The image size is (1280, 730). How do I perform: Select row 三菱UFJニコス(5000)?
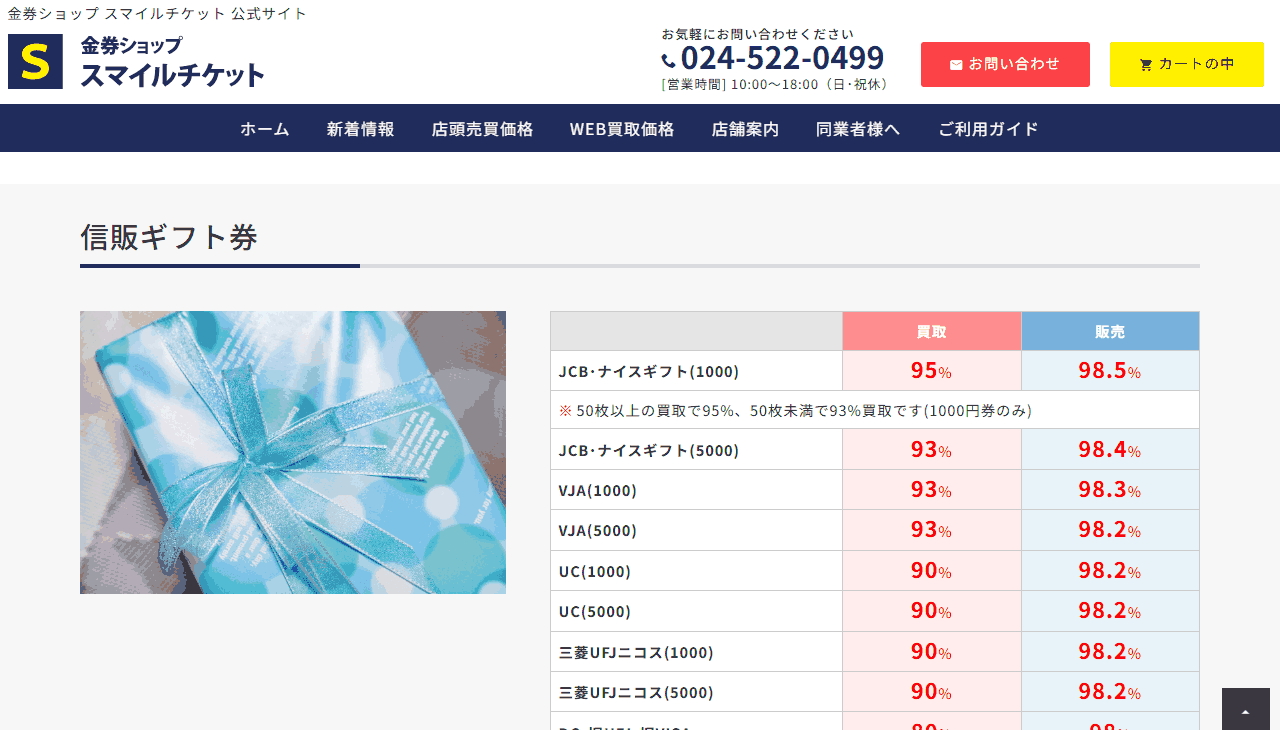(875, 692)
